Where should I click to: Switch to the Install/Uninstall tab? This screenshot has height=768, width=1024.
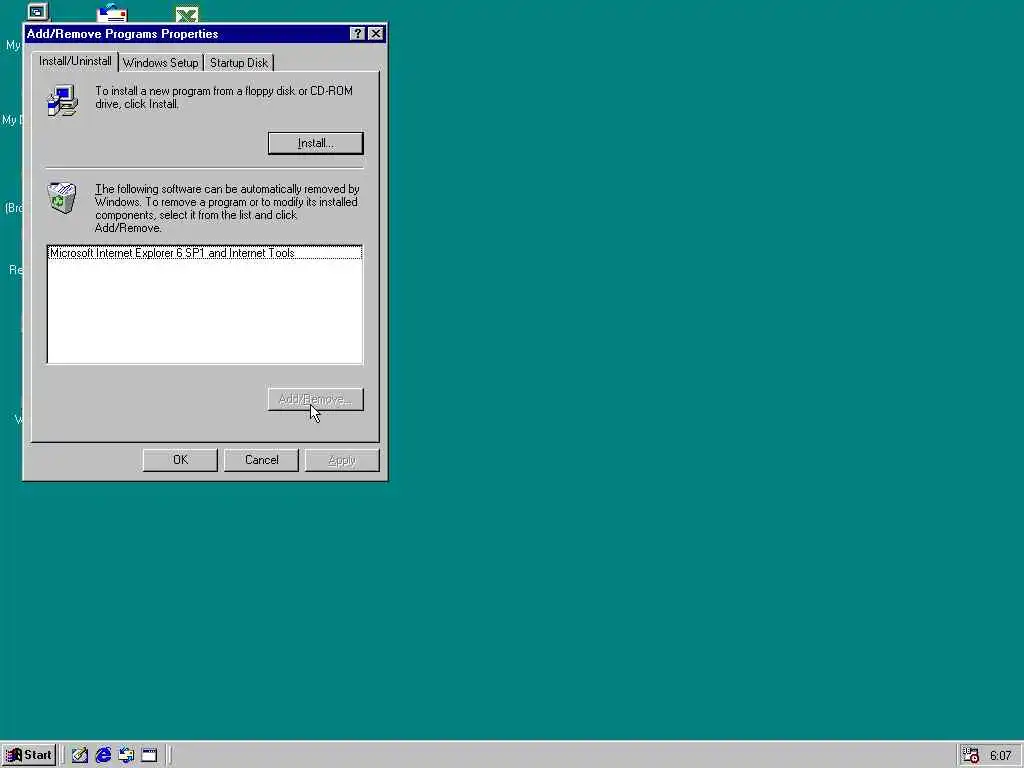pyautogui.click(x=75, y=61)
